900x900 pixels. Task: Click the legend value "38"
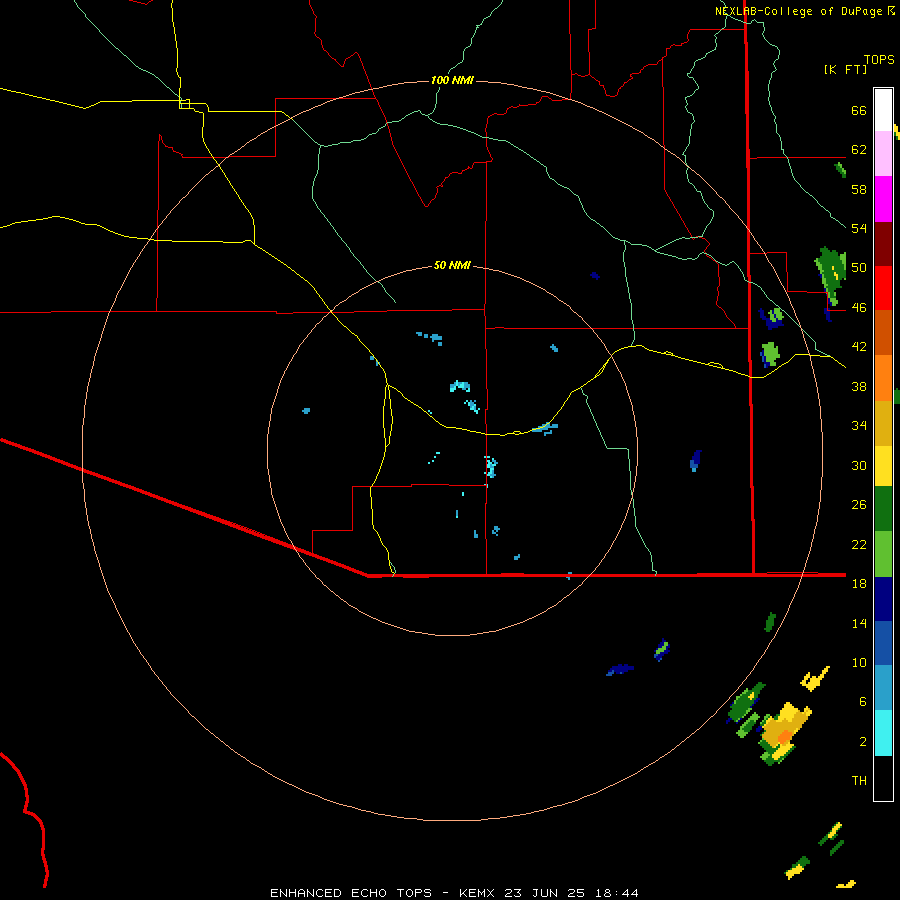pos(859,386)
